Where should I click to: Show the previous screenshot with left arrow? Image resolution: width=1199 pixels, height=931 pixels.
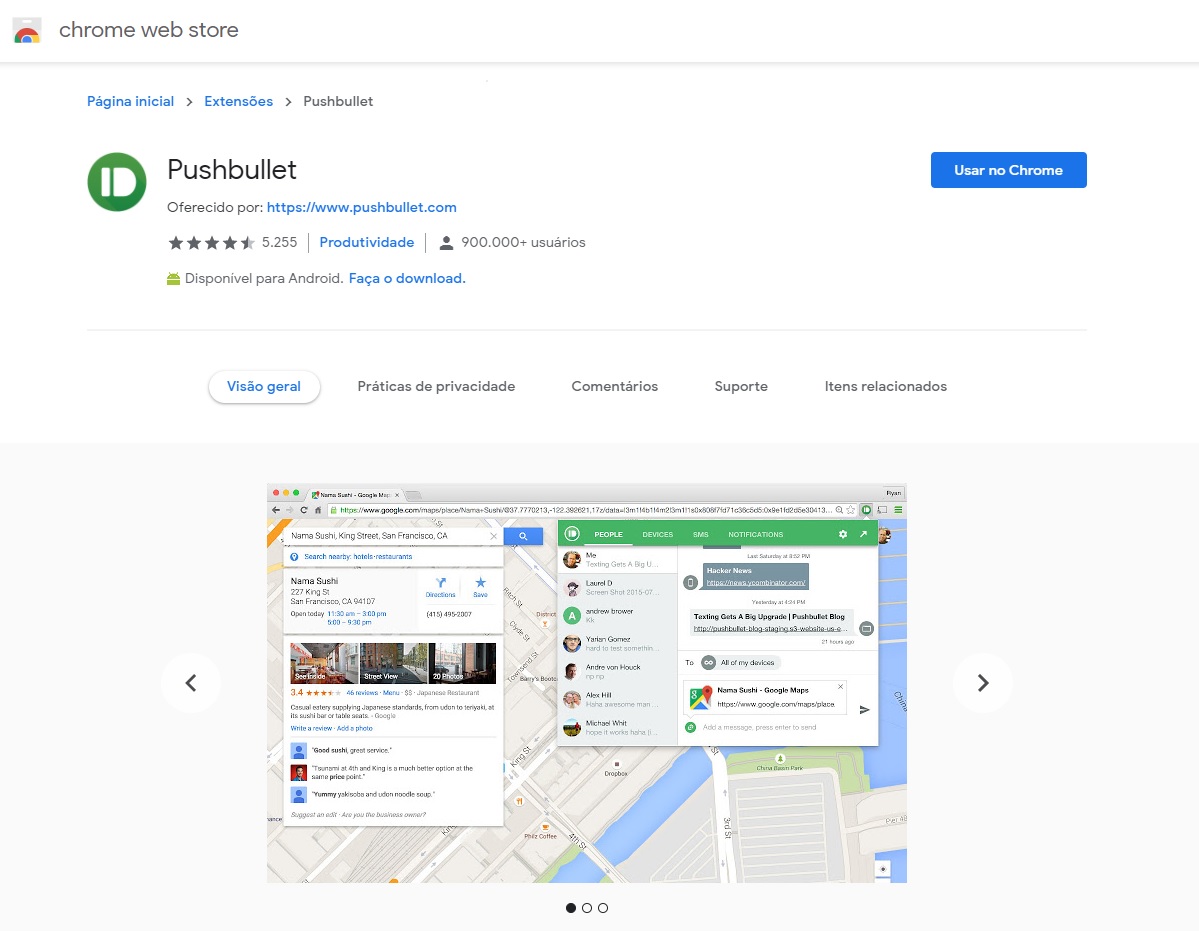[191, 683]
